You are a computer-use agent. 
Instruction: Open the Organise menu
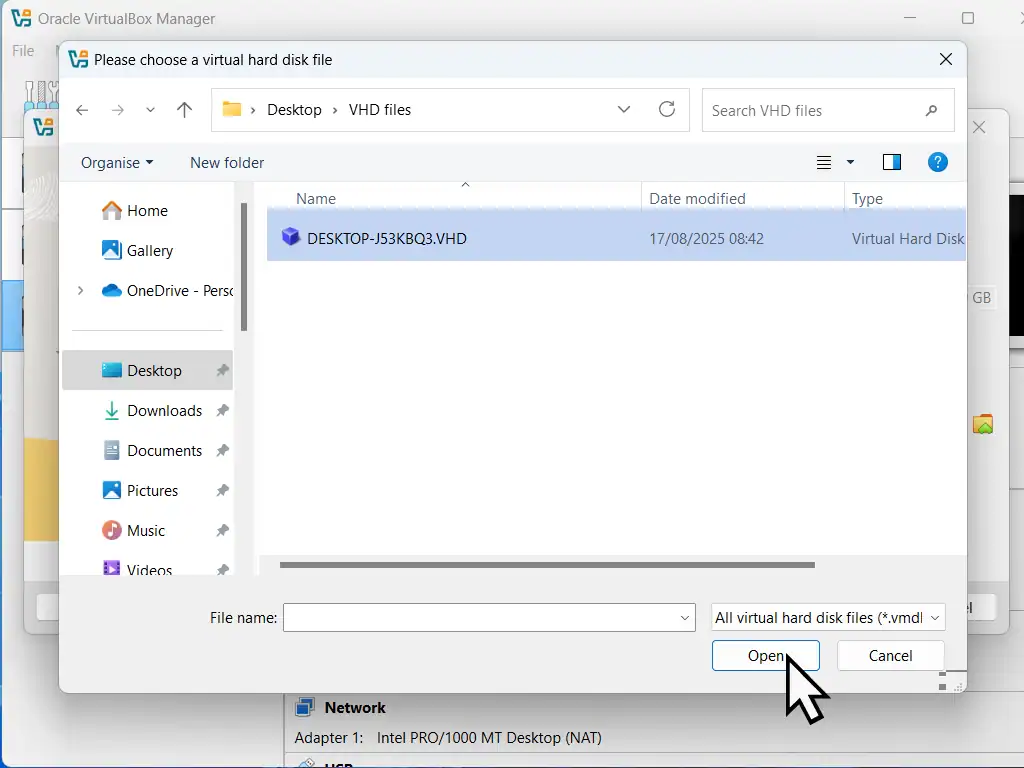[117, 162]
